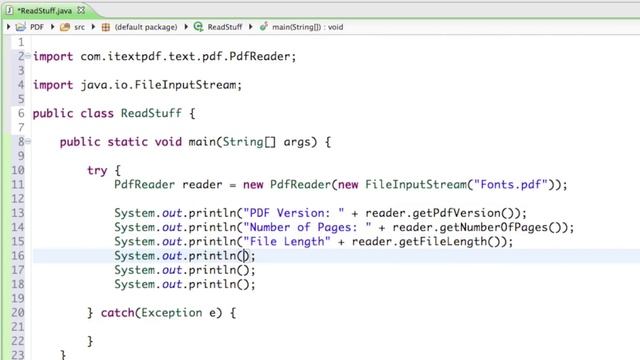This screenshot has height=360, width=640.
Task: Click line number 11 in the gutter
Action: pos(18,184)
